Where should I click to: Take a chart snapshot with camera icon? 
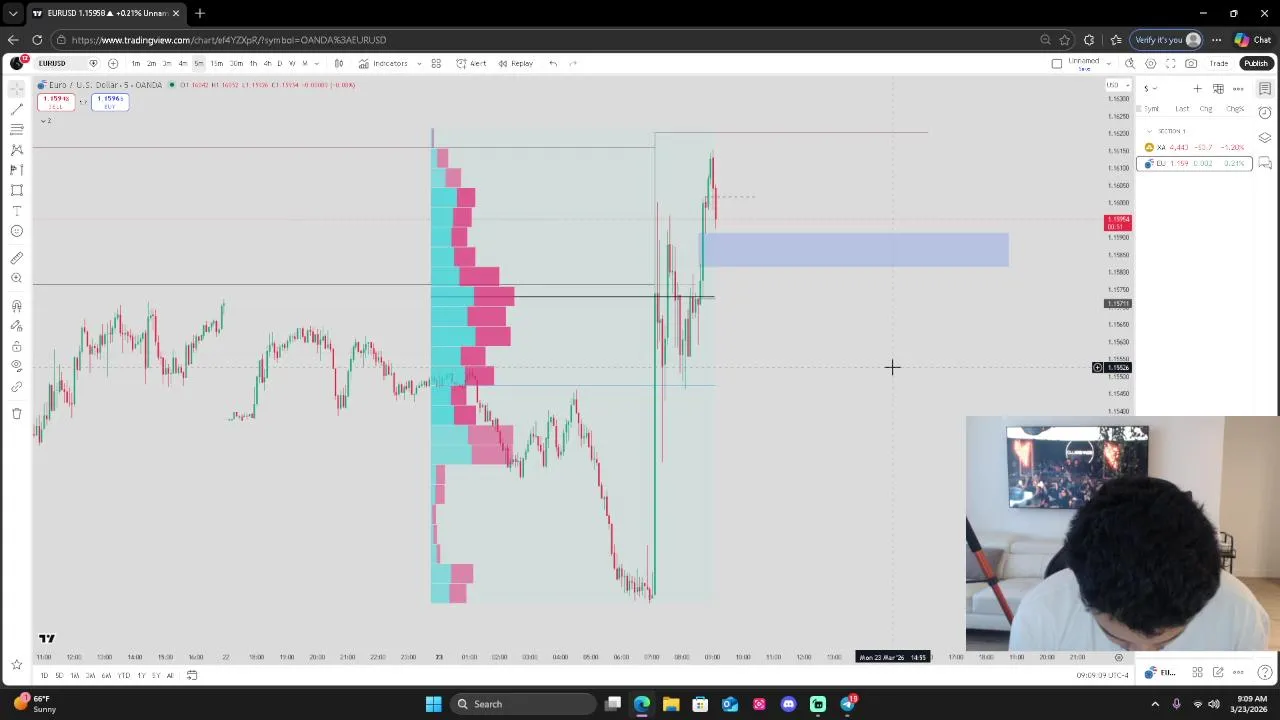click(1191, 63)
